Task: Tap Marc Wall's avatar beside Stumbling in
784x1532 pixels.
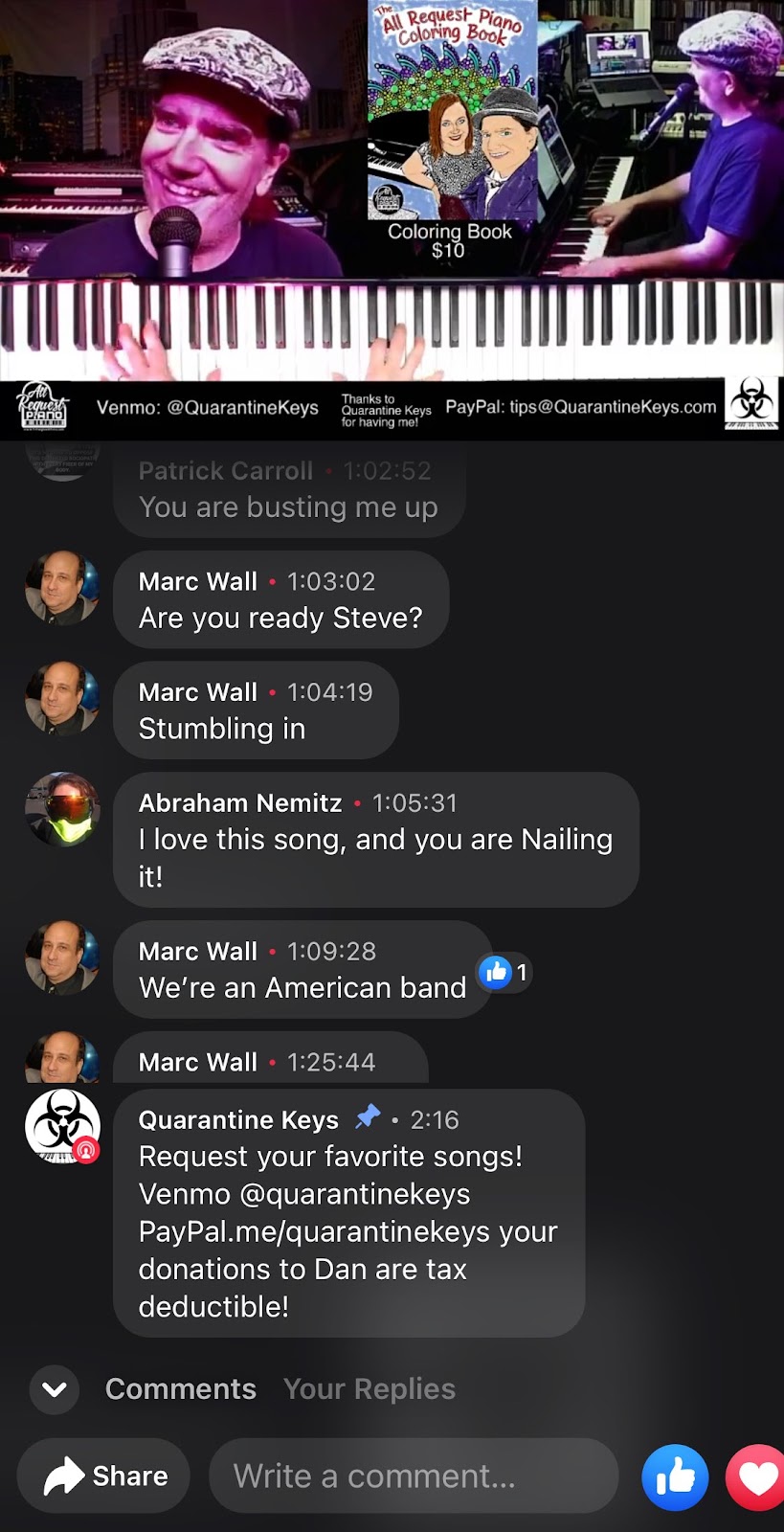Action: pyautogui.click(x=62, y=699)
